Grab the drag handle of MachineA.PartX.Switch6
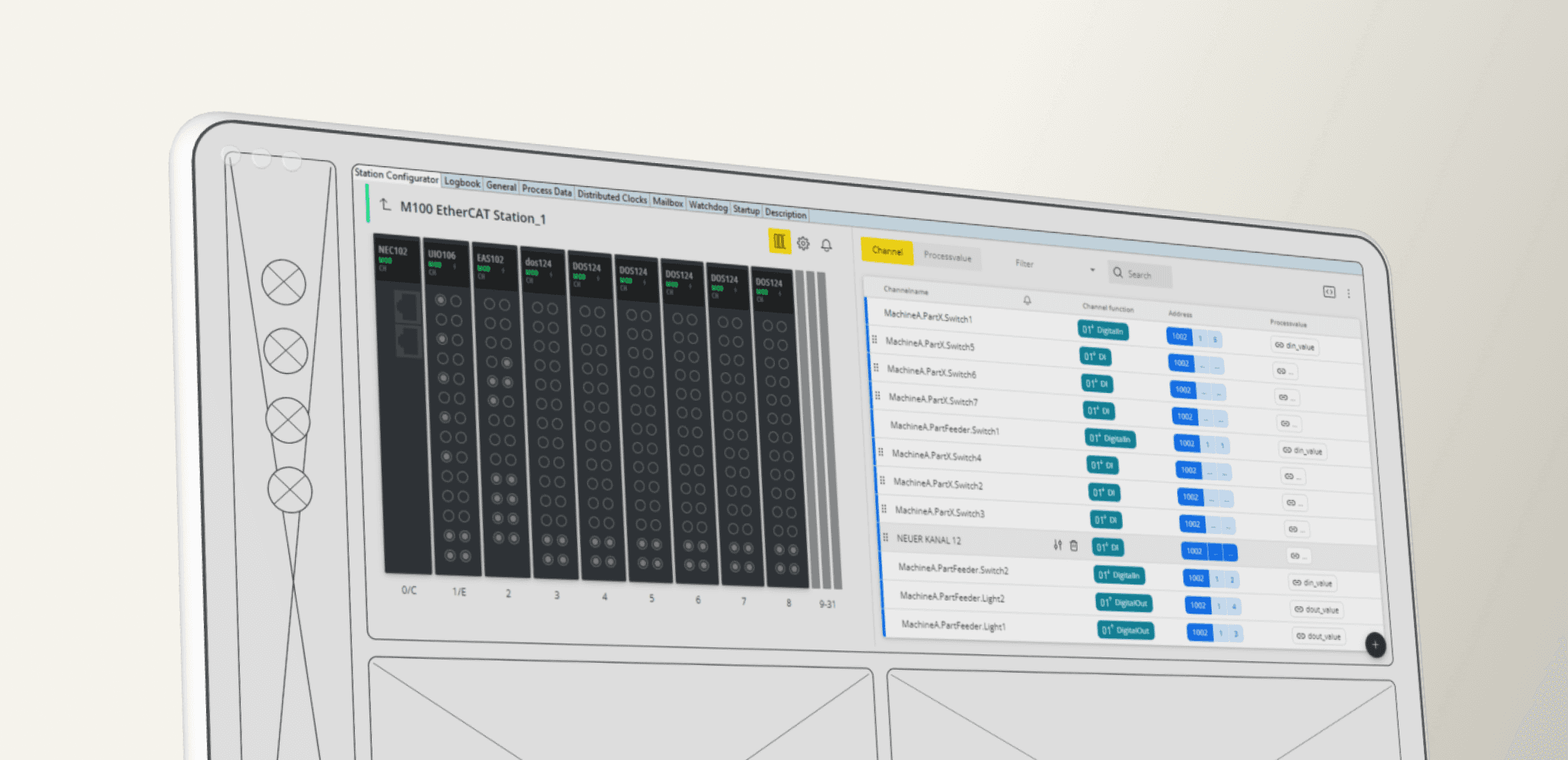Image resolution: width=1568 pixels, height=760 pixels. tap(876, 367)
